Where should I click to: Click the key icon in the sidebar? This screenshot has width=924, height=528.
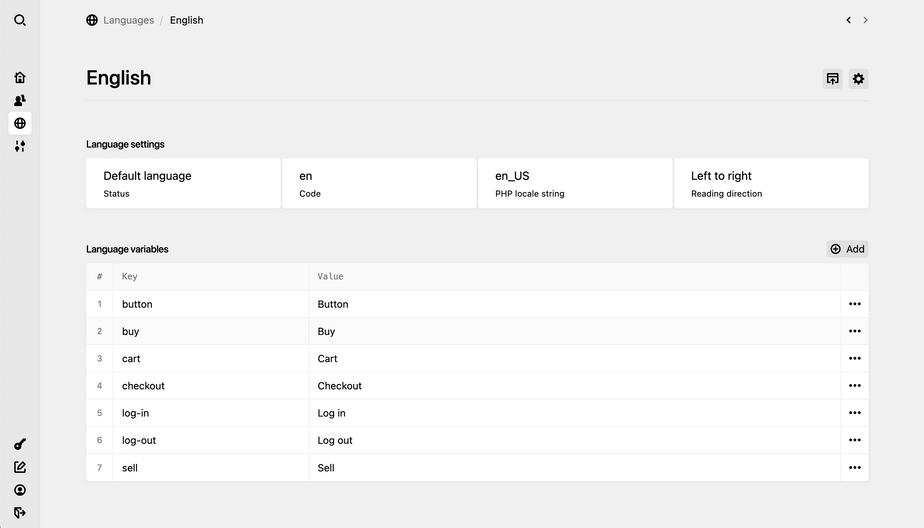(x=20, y=444)
